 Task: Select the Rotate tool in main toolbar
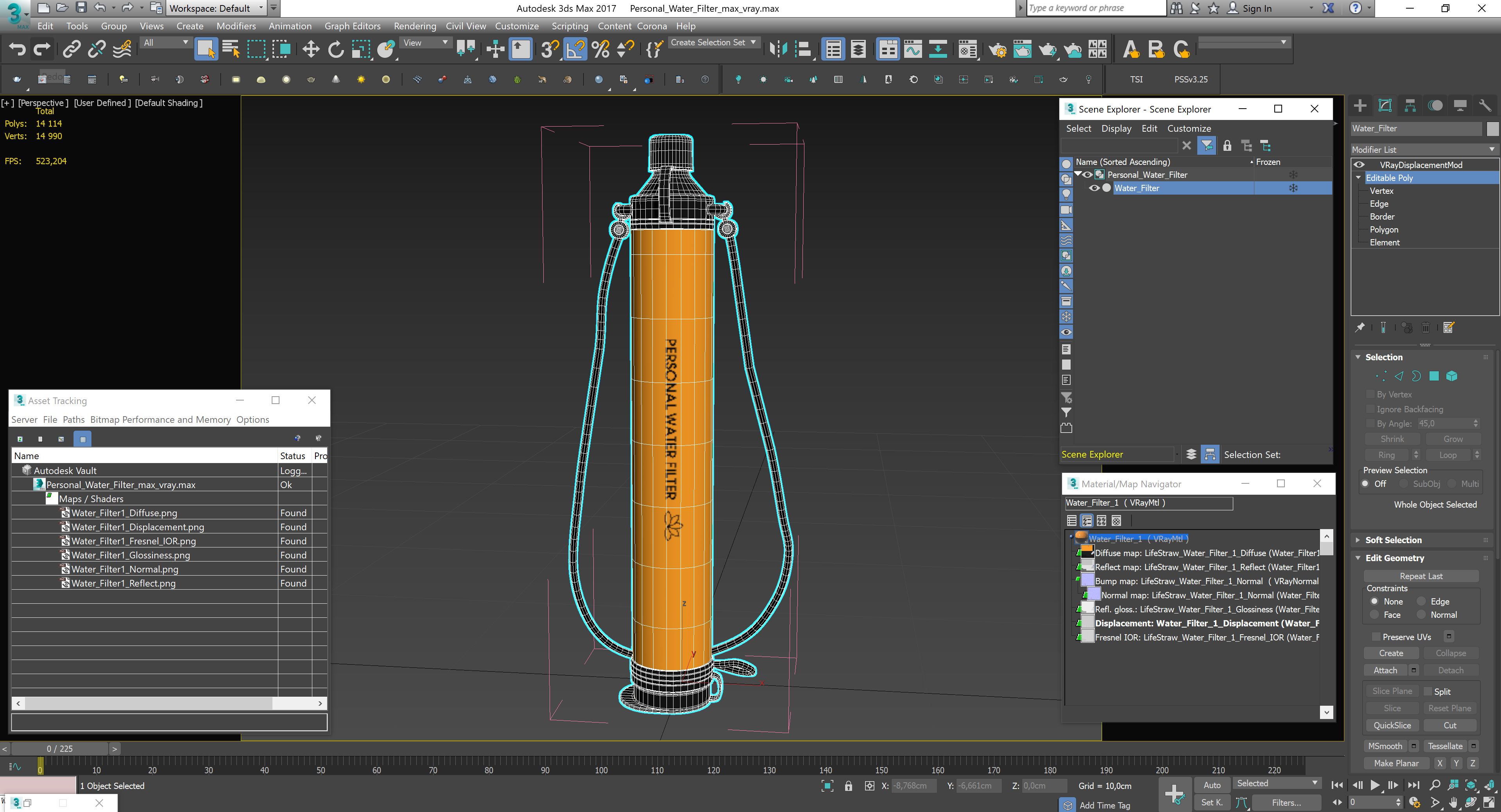336,50
